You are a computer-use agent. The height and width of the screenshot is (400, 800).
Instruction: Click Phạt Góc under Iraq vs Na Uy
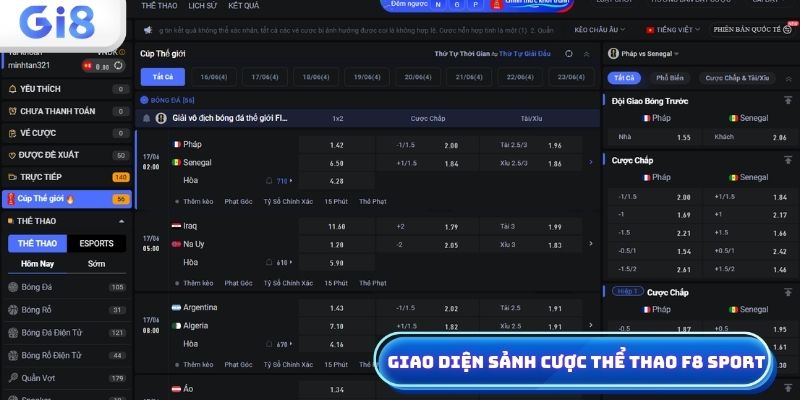point(238,283)
